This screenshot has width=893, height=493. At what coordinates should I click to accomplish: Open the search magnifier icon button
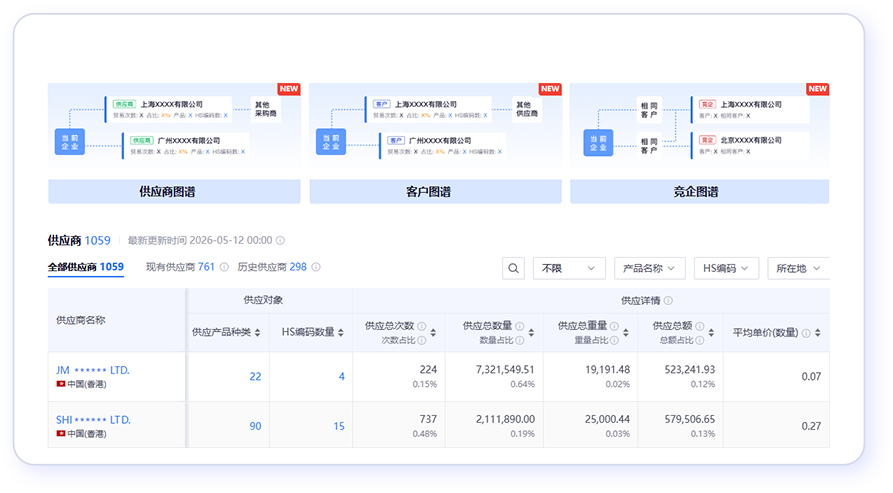tap(513, 268)
